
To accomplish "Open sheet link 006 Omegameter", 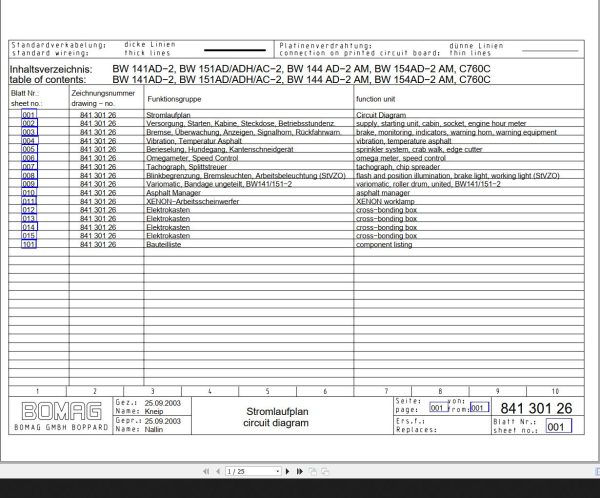I will tap(29, 158).
